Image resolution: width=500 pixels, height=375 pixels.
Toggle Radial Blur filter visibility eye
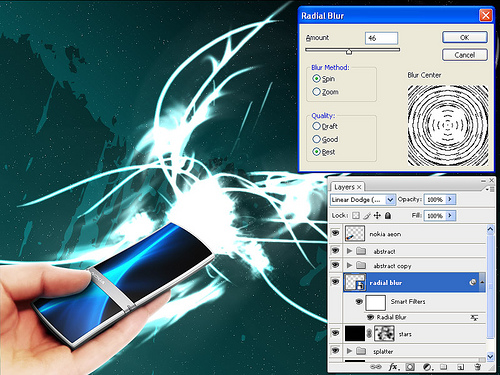(x=370, y=317)
